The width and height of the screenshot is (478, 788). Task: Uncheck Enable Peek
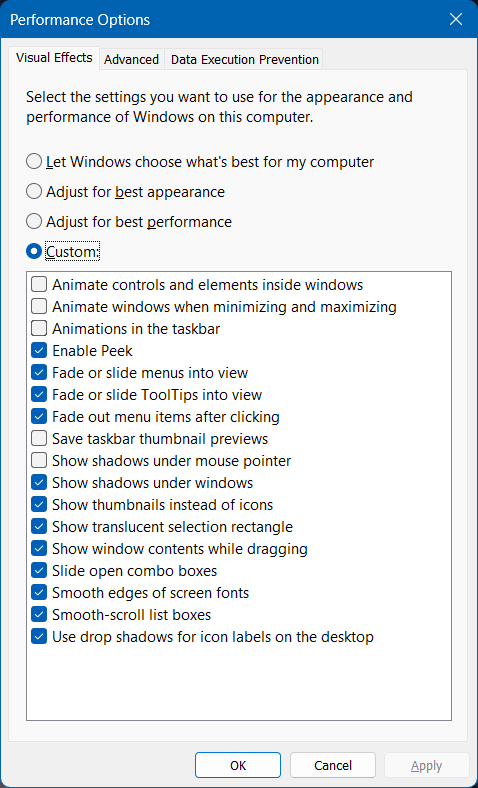[x=39, y=350]
